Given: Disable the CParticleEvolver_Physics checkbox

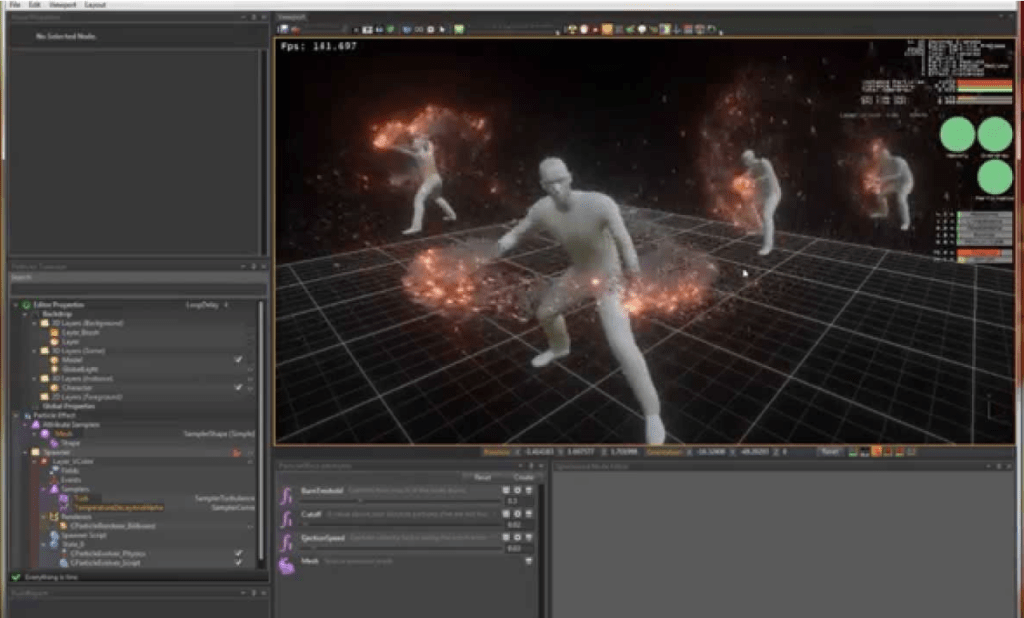Looking at the screenshot, I should point(238,552).
